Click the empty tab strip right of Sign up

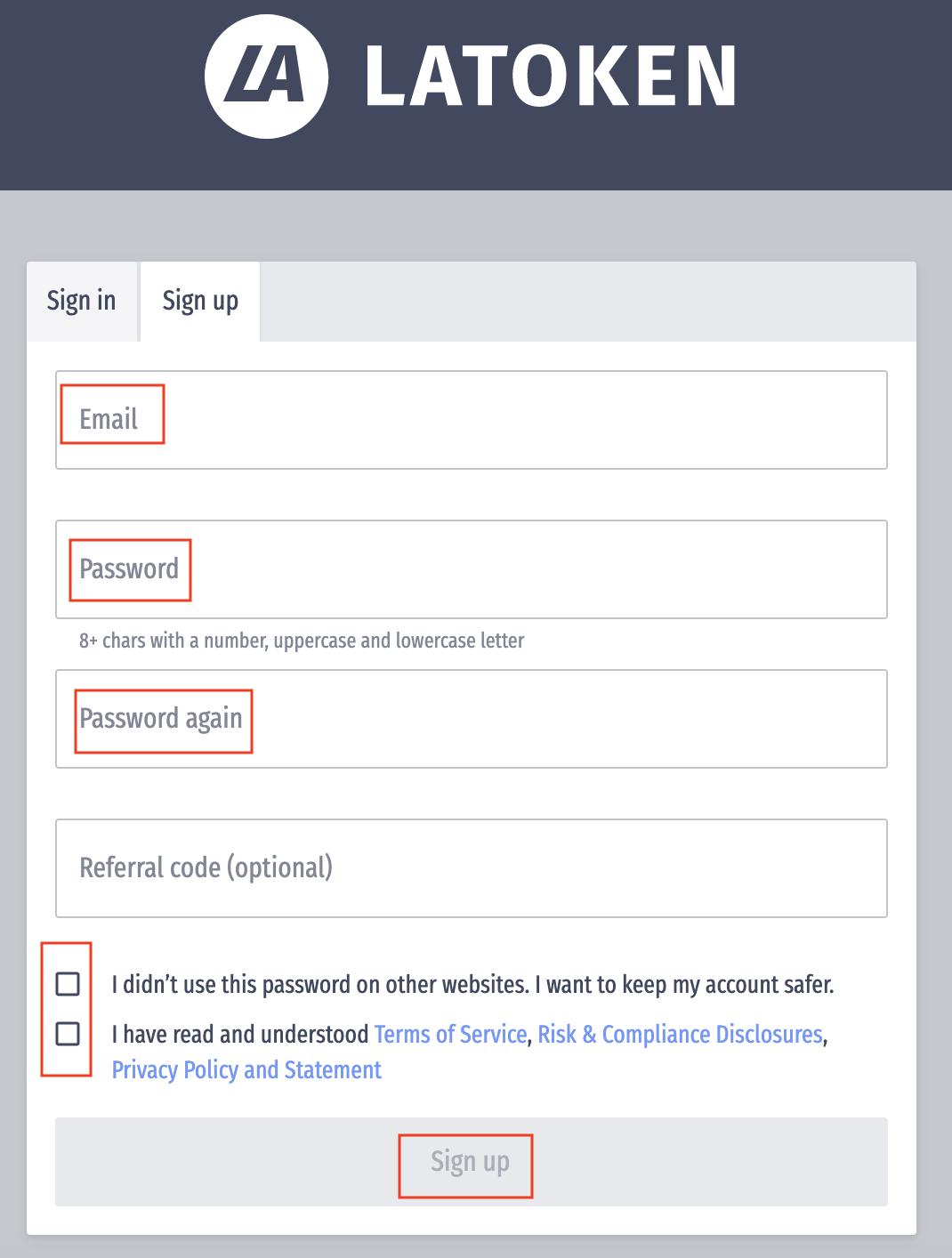(587, 301)
